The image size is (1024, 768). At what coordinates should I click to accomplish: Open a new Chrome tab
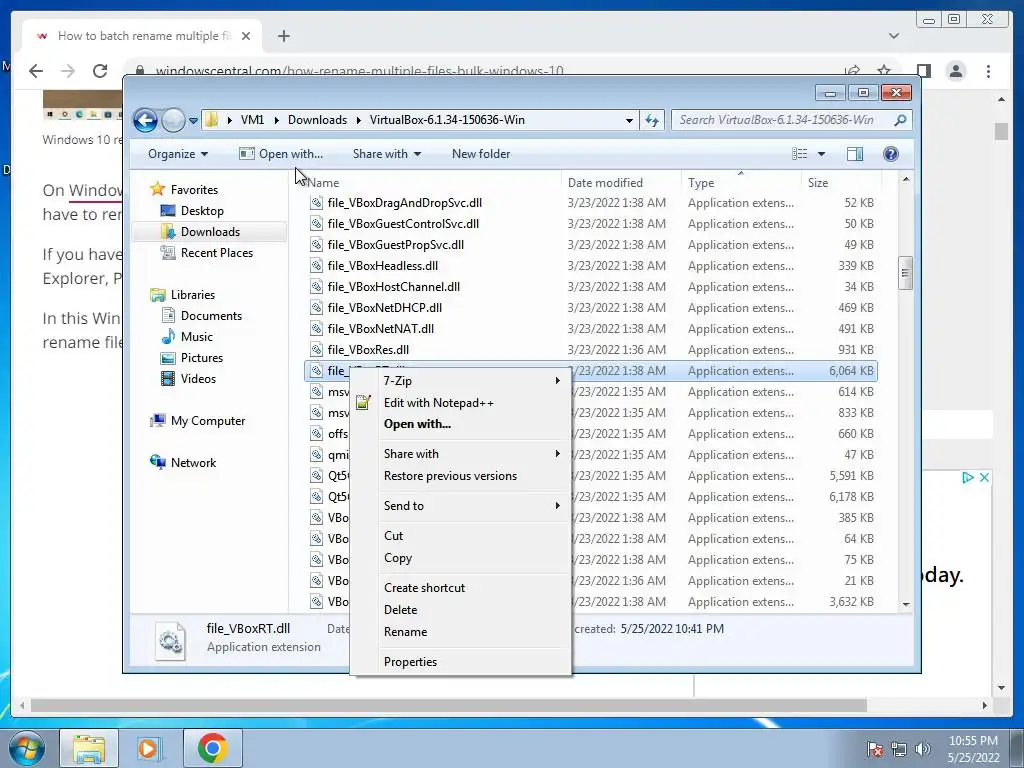click(283, 36)
